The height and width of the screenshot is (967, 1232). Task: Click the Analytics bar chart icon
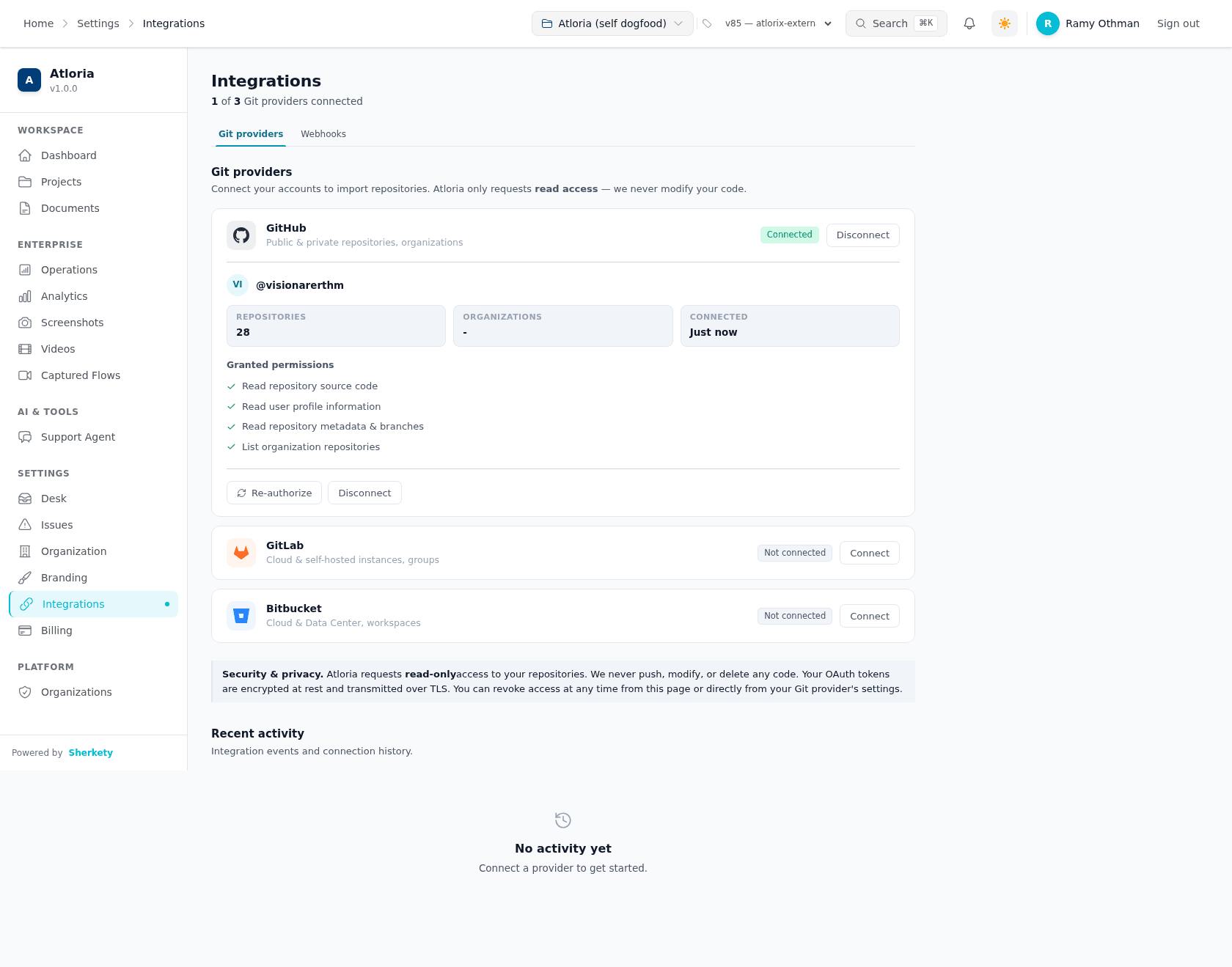25,296
